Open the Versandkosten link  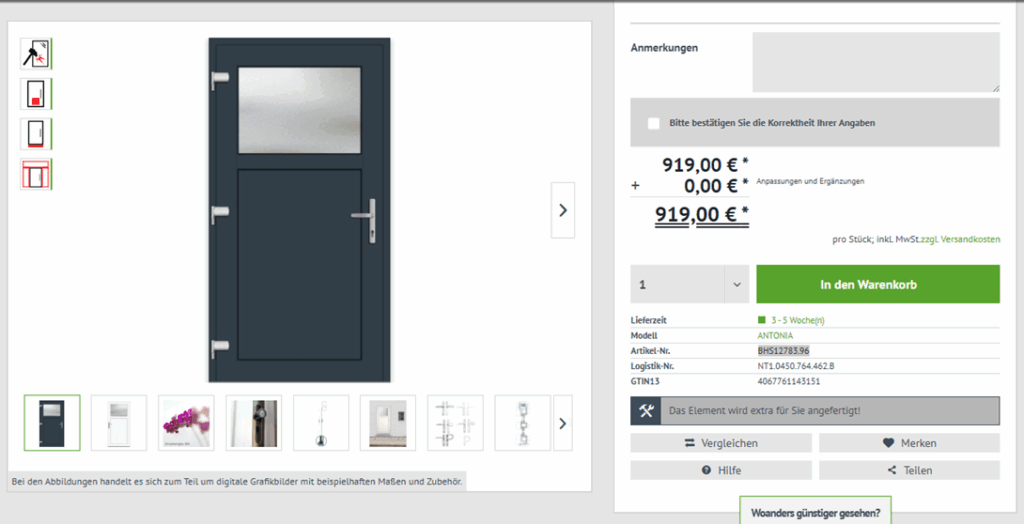(970, 240)
